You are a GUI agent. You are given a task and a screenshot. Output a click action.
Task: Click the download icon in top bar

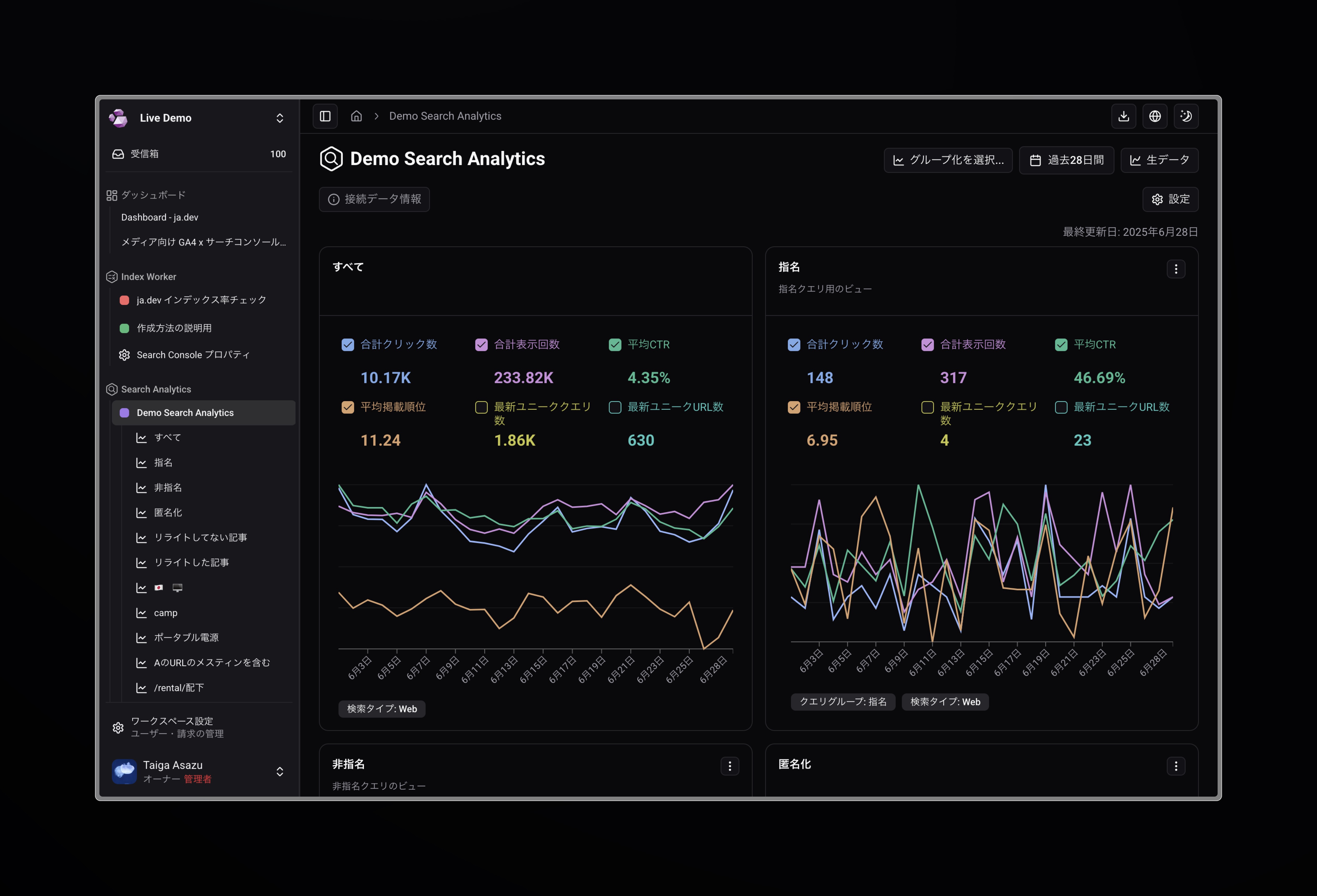[1124, 116]
